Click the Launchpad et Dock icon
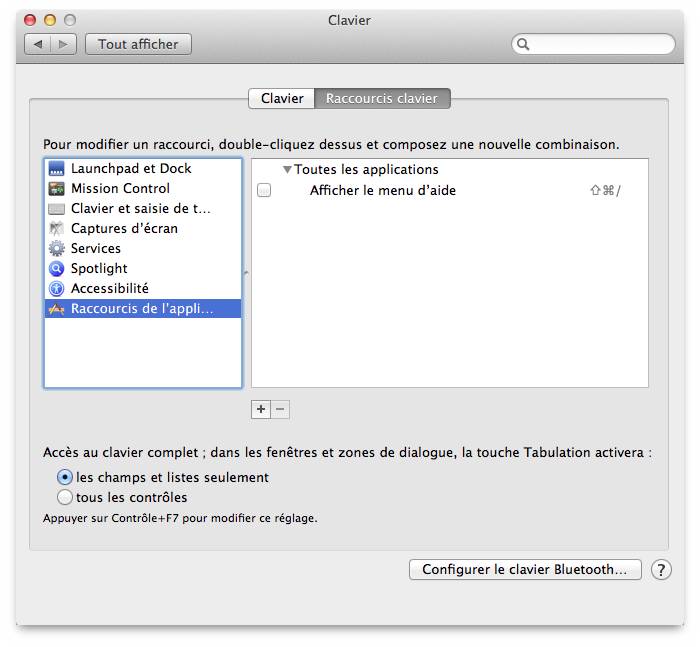This screenshot has height=647, width=700. point(56,169)
